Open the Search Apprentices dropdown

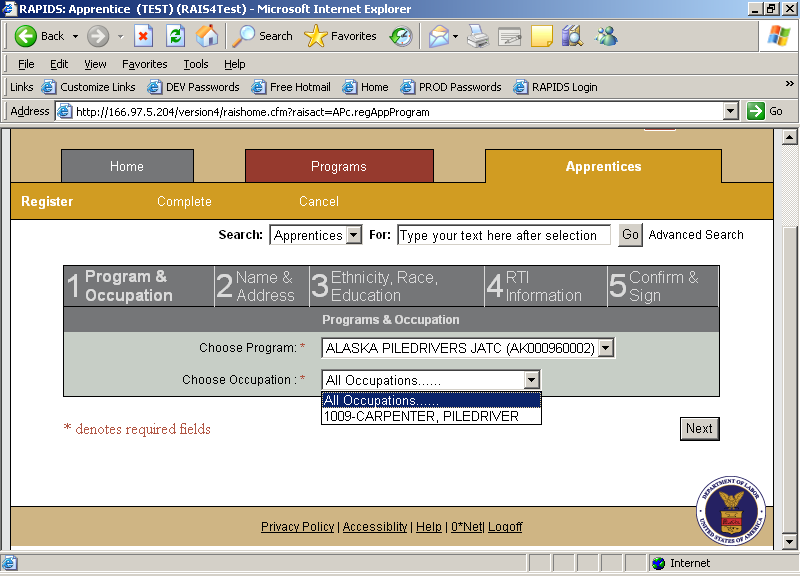[354, 235]
